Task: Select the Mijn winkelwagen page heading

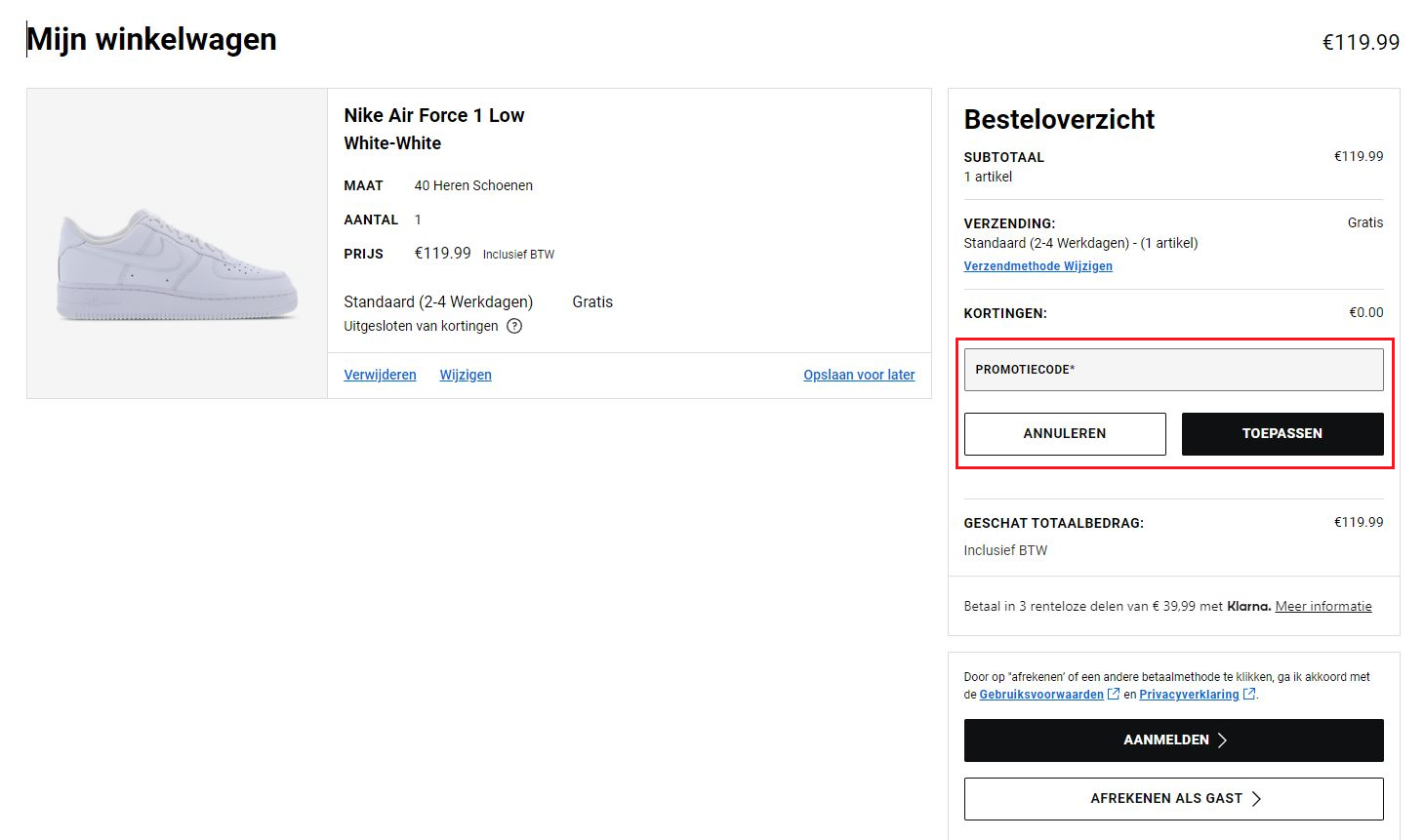Action: coord(150,39)
